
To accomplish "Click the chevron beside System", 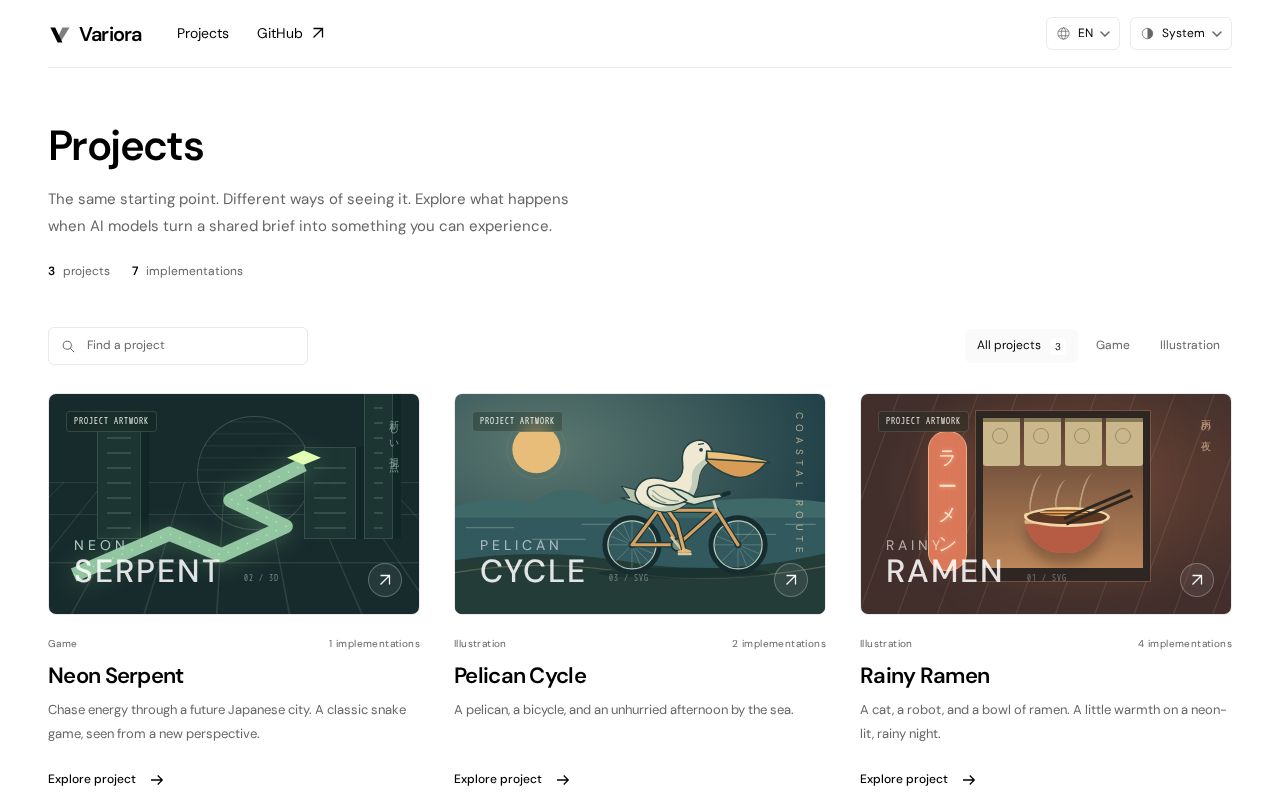I will pos(1217,34).
